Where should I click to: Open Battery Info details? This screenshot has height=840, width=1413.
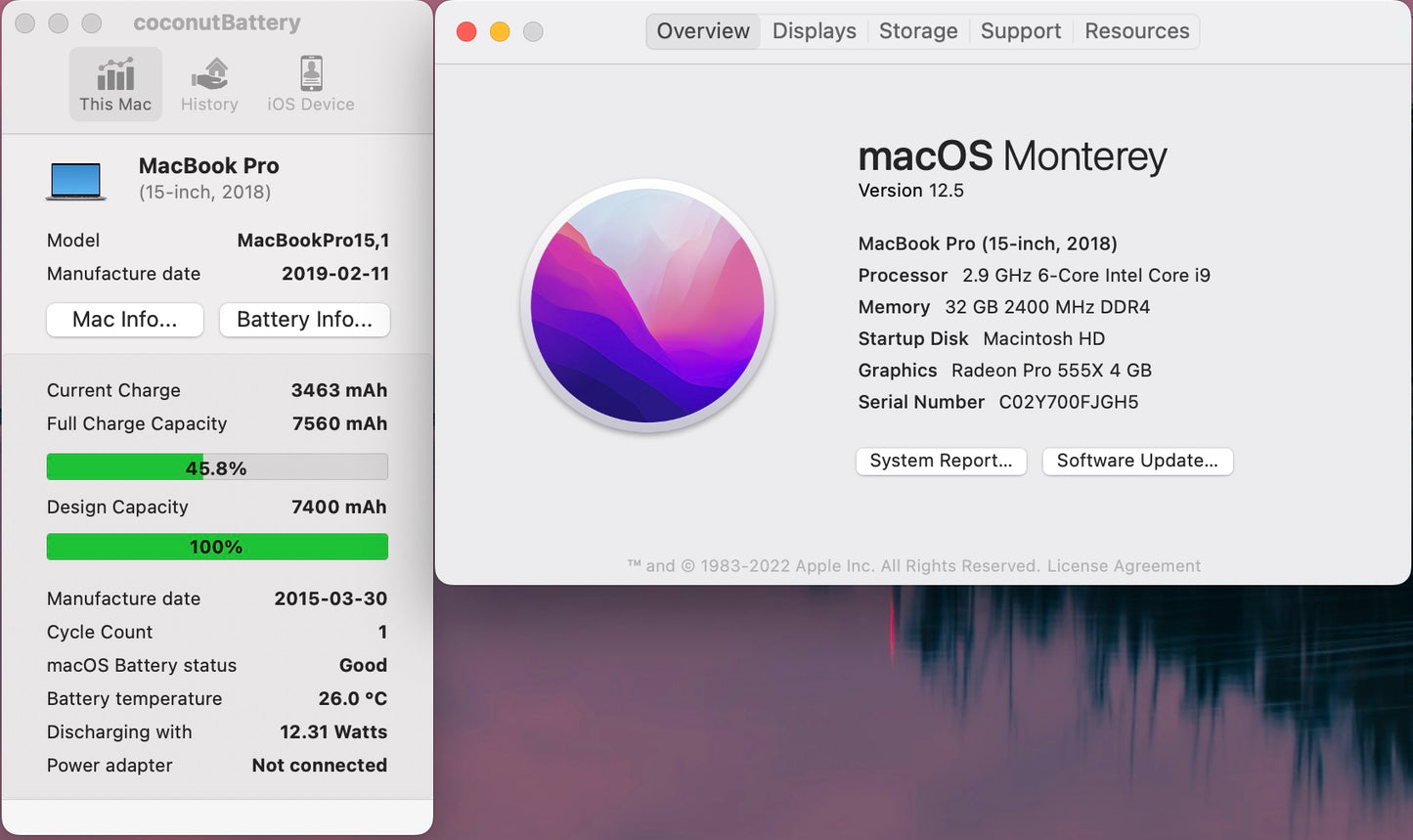[x=304, y=320]
